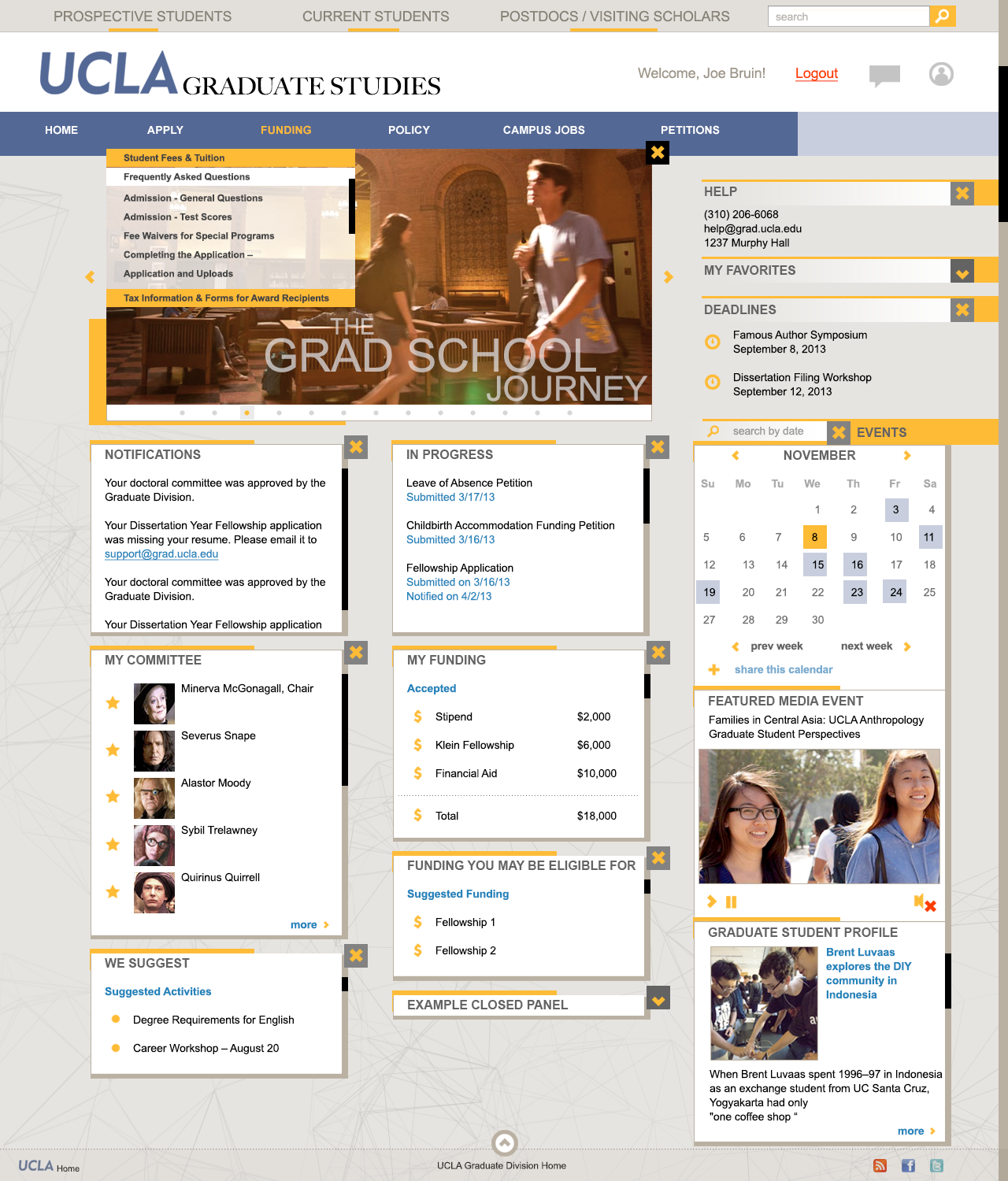Open the Home navigation item
The width and height of the screenshot is (1008, 1181).
pyautogui.click(x=61, y=130)
